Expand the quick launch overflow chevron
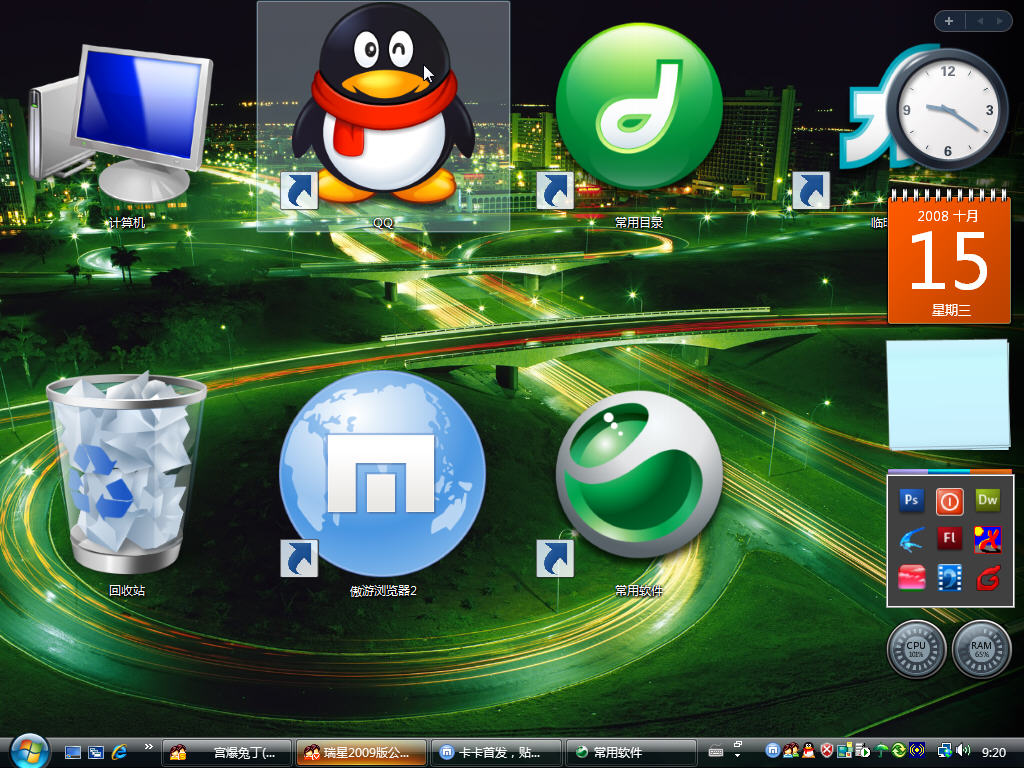Screen dimensions: 1024x768 pyautogui.click(x=149, y=746)
